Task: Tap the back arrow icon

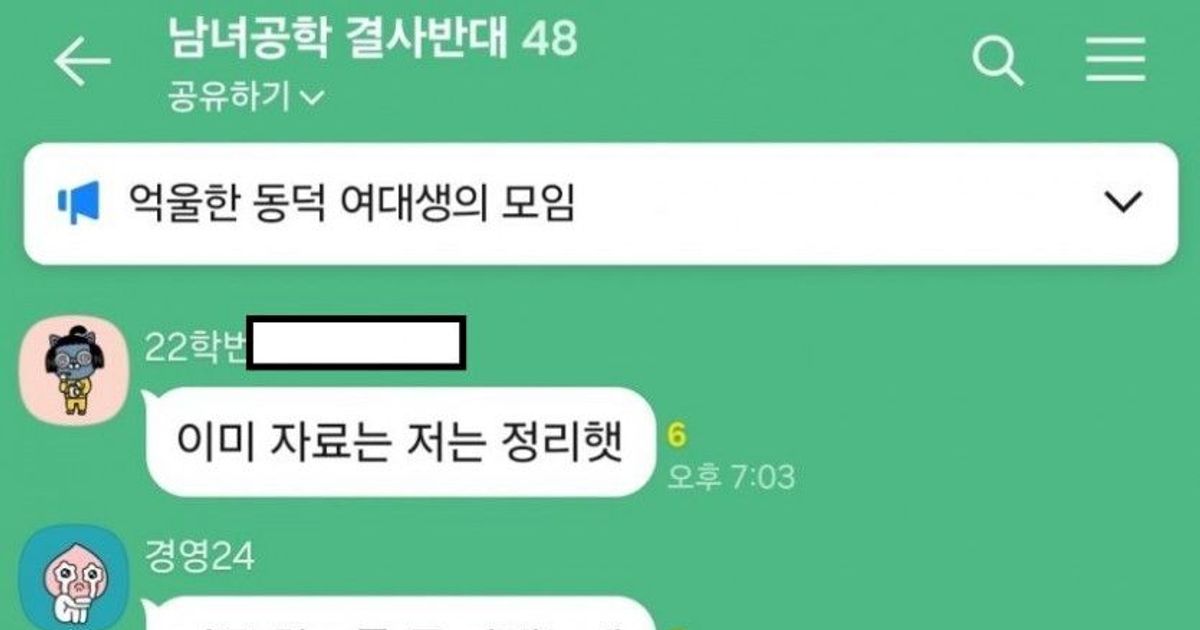Action: coord(82,62)
